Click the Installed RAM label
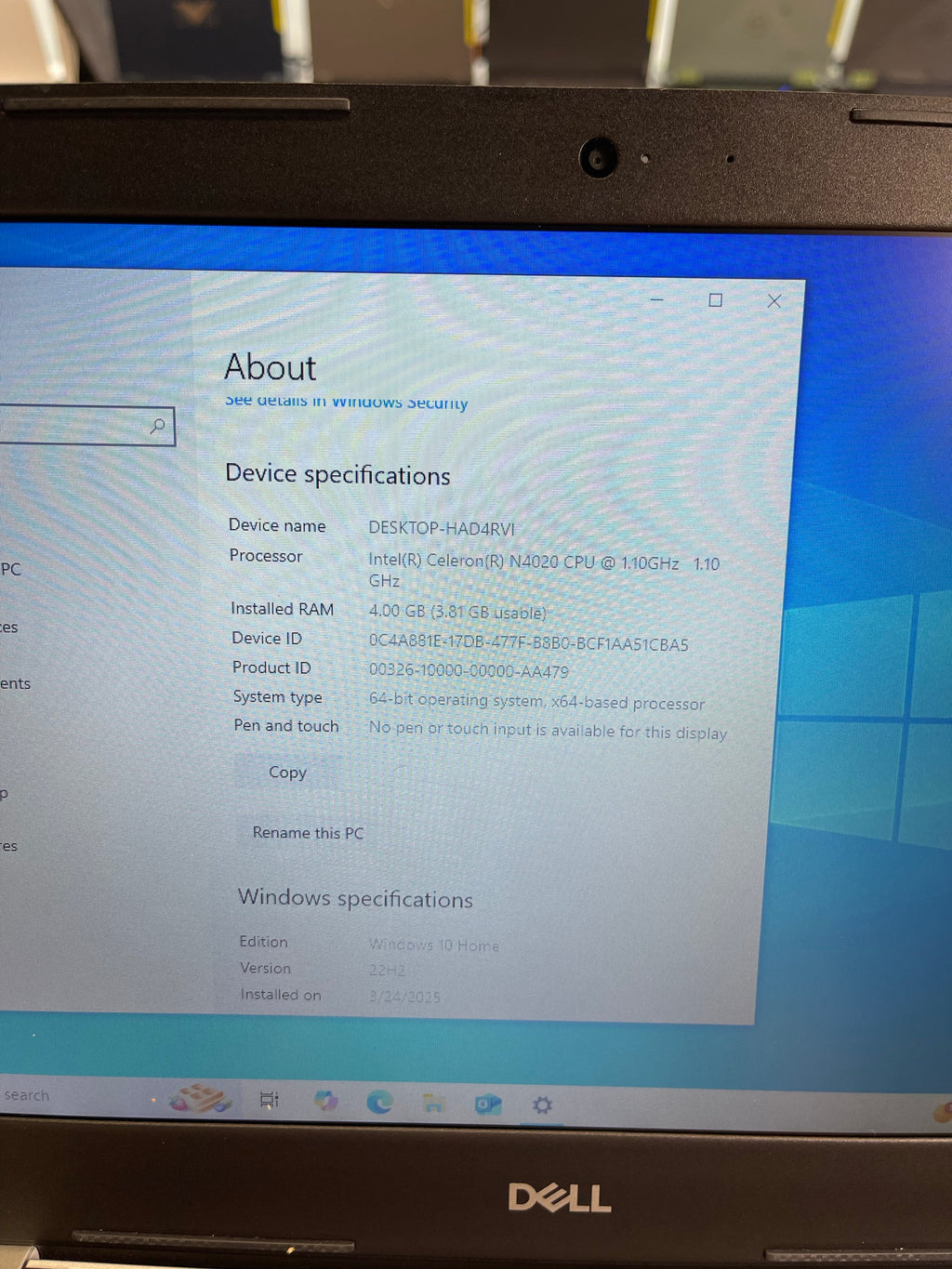This screenshot has width=952, height=1269. (x=282, y=609)
